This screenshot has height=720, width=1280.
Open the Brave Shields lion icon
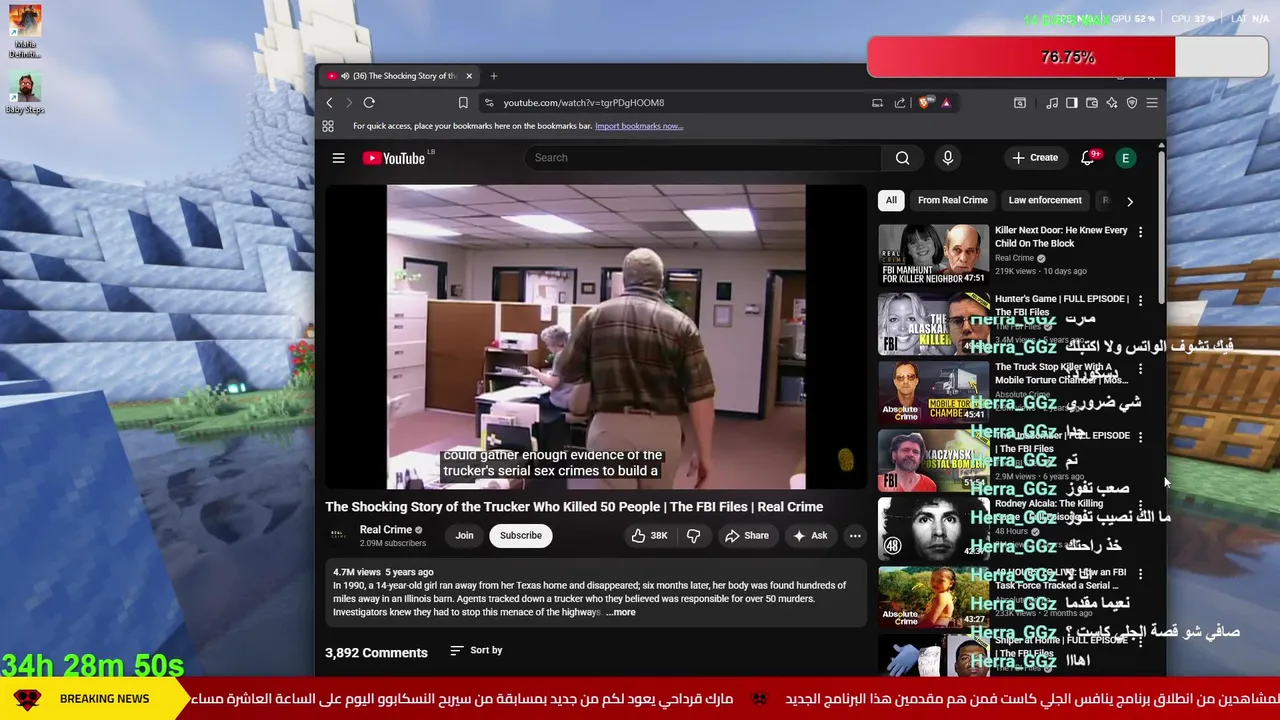click(925, 102)
